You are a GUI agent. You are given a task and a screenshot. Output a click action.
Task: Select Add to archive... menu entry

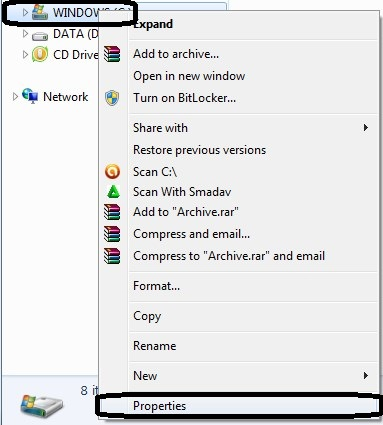[x=239, y=54]
